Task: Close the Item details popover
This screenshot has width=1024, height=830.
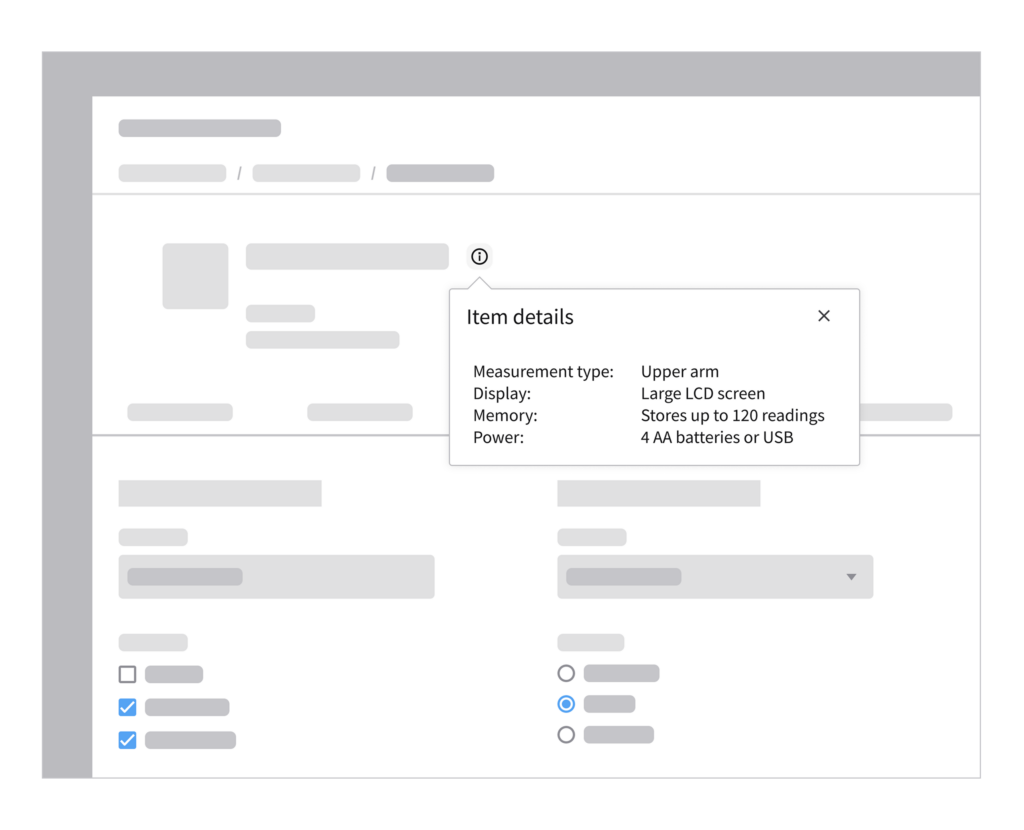Action: [824, 316]
